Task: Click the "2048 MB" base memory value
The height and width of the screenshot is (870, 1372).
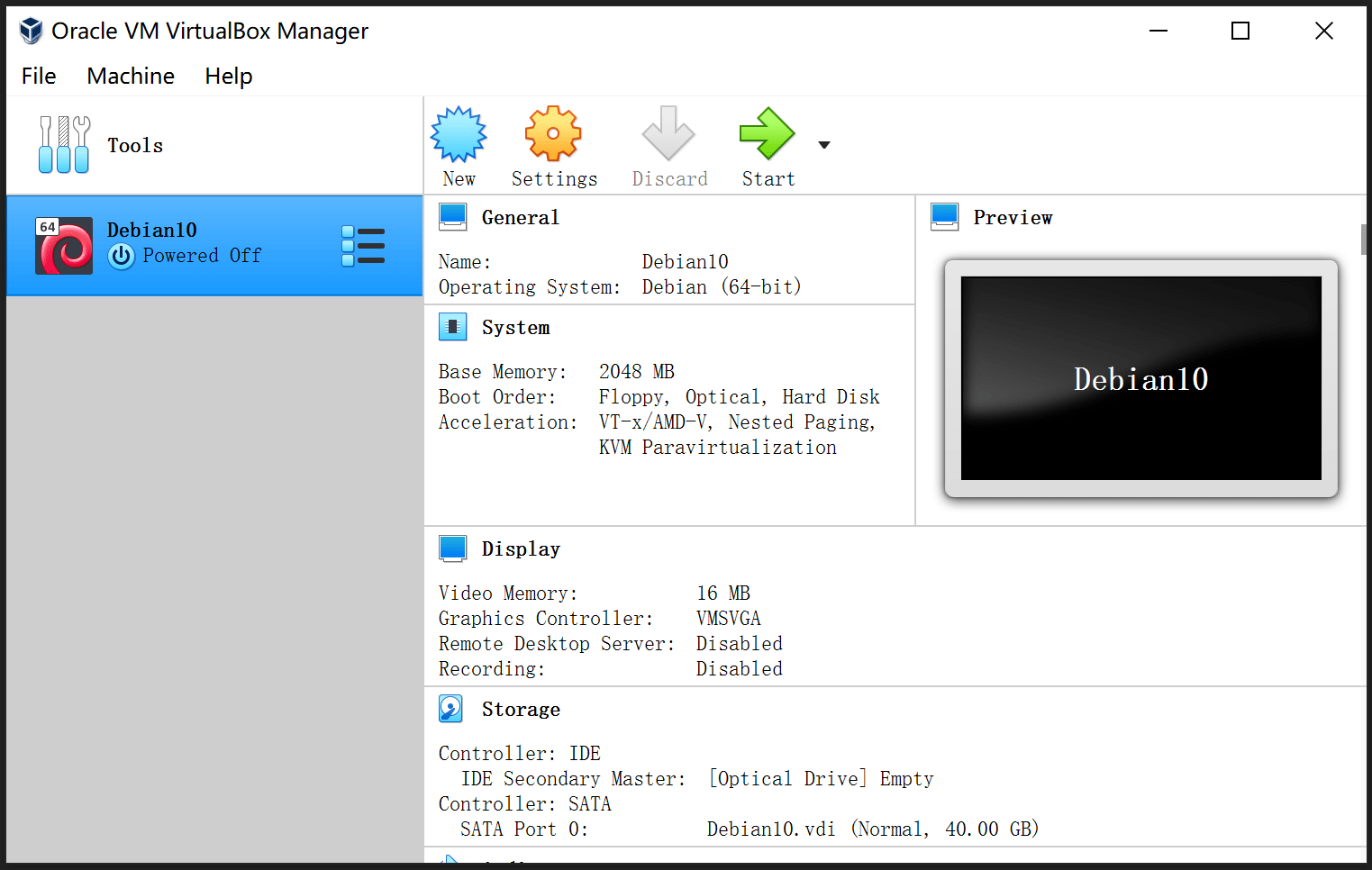Action: tap(637, 372)
